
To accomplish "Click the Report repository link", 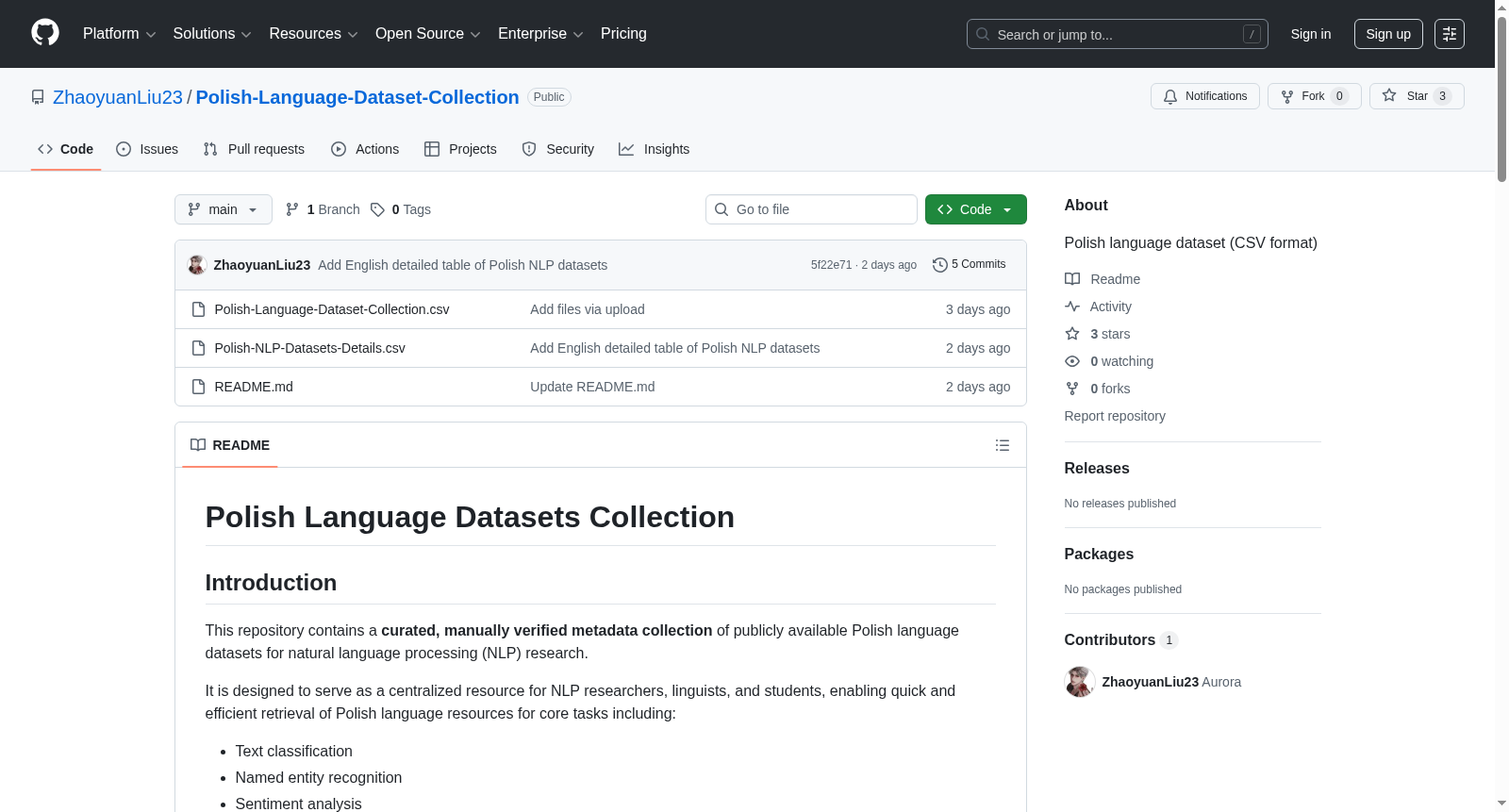I will coord(1115,416).
